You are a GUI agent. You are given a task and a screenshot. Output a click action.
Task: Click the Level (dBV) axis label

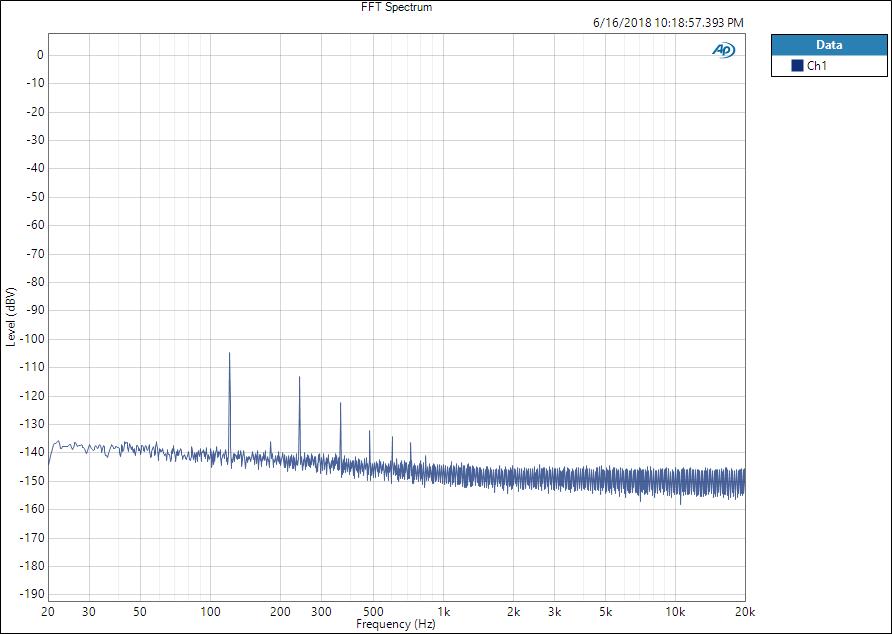click(11, 317)
